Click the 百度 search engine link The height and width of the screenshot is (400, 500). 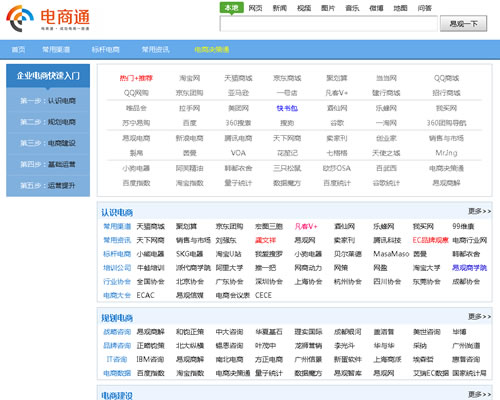click(x=190, y=123)
